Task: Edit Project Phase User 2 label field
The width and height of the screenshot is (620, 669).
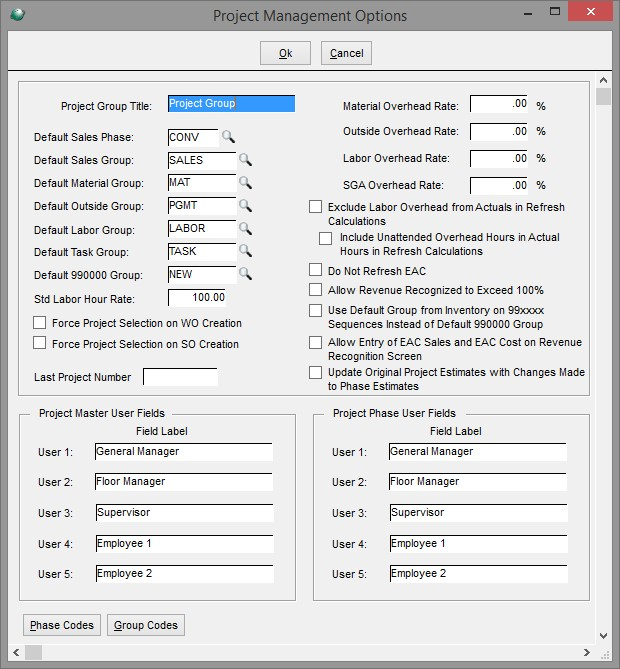Action: pos(478,482)
